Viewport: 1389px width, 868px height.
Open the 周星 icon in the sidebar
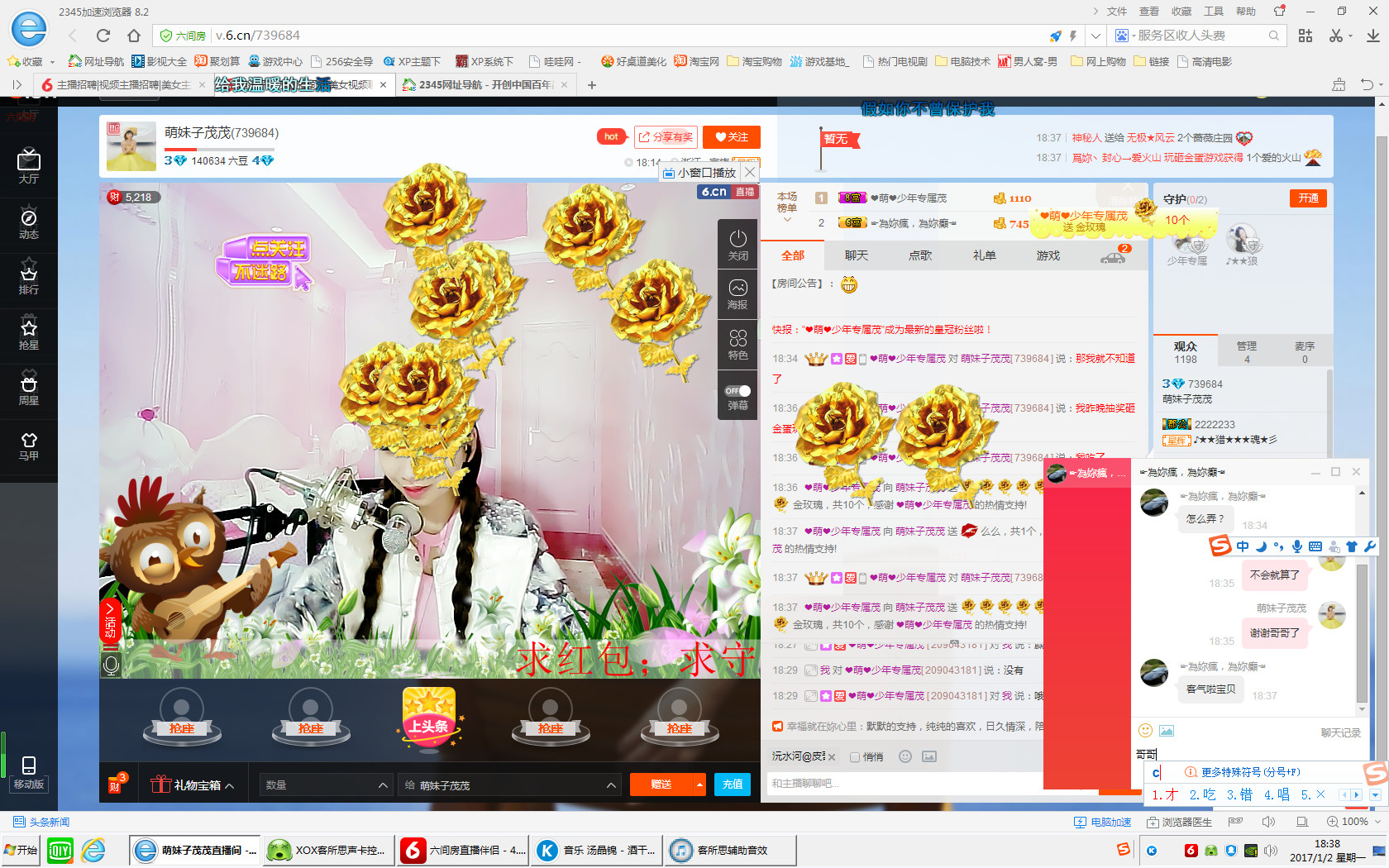(28, 389)
